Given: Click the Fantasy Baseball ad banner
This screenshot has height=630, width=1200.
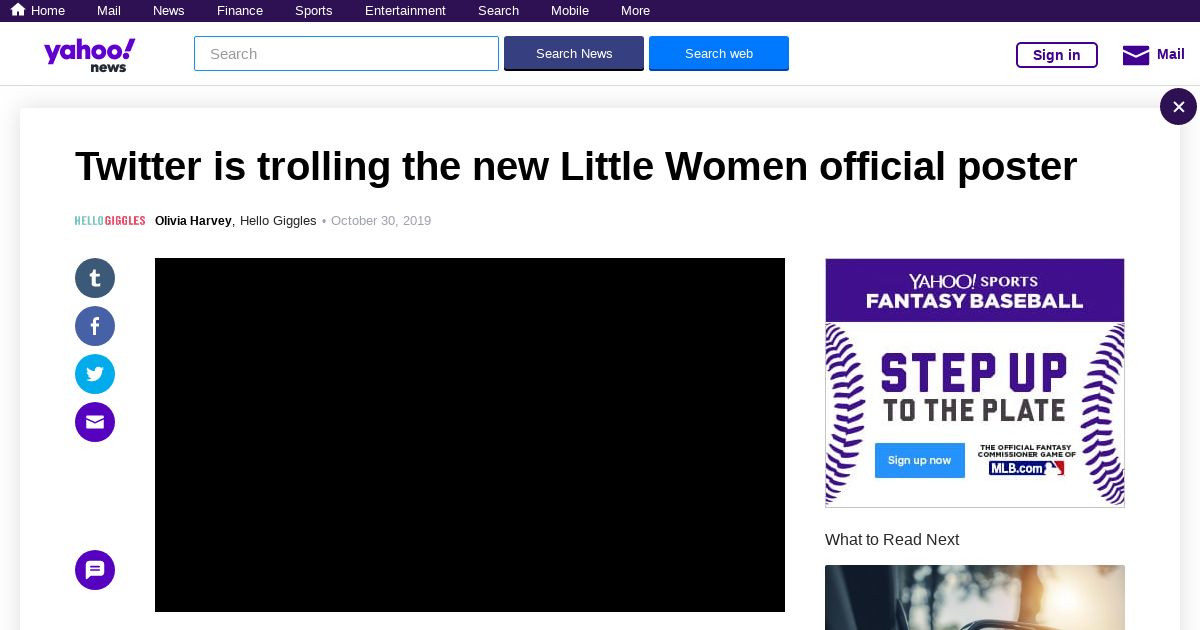Looking at the screenshot, I should (975, 383).
